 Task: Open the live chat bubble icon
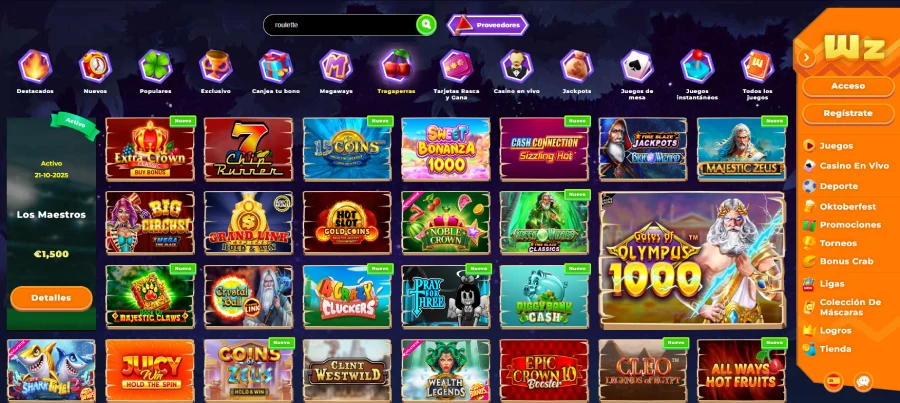(863, 381)
